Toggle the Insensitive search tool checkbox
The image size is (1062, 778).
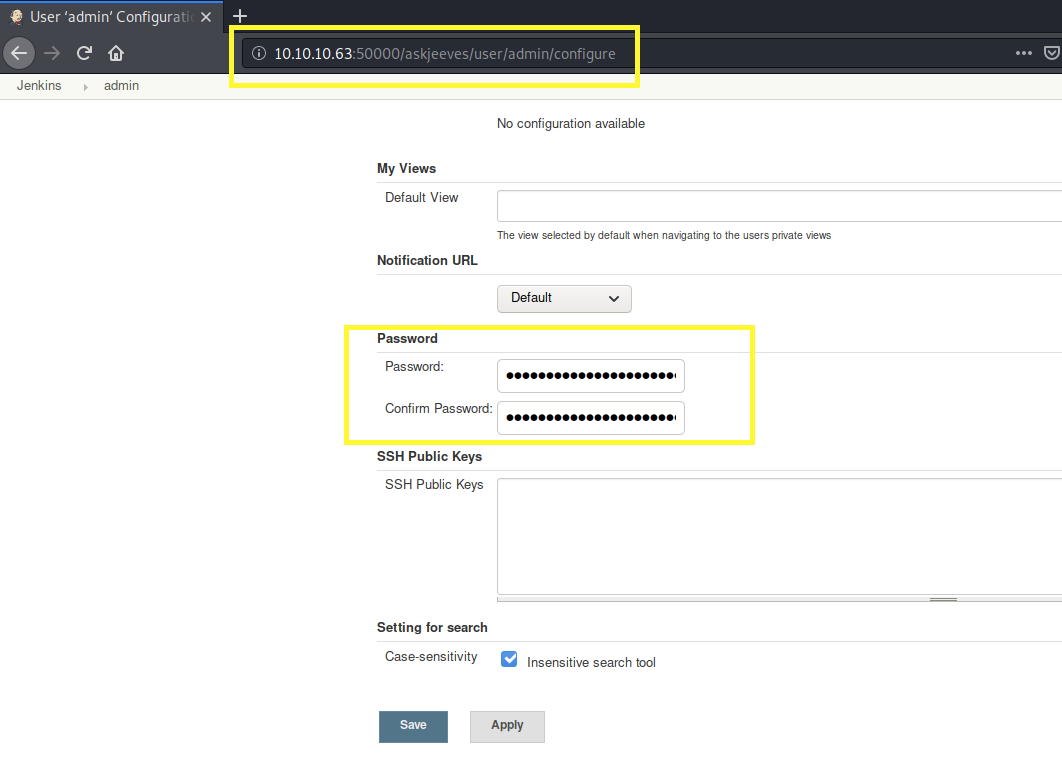click(x=509, y=660)
